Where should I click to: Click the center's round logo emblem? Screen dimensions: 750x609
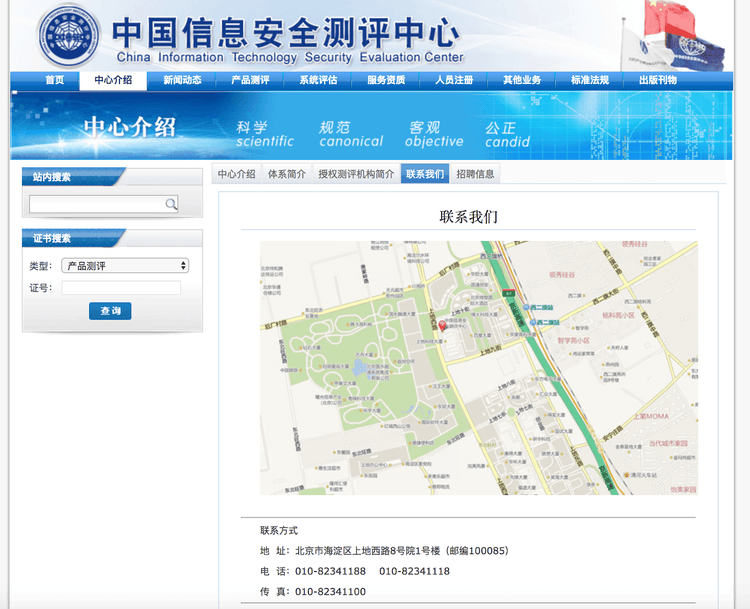69,36
